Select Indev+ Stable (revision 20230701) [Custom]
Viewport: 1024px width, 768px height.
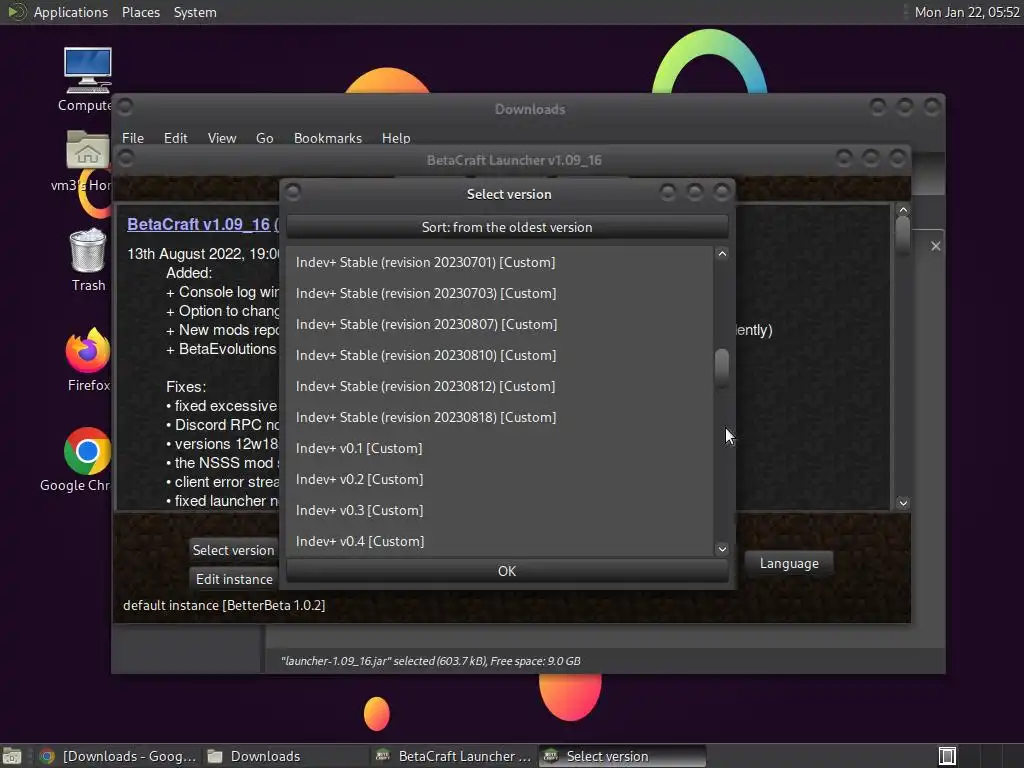pos(500,262)
